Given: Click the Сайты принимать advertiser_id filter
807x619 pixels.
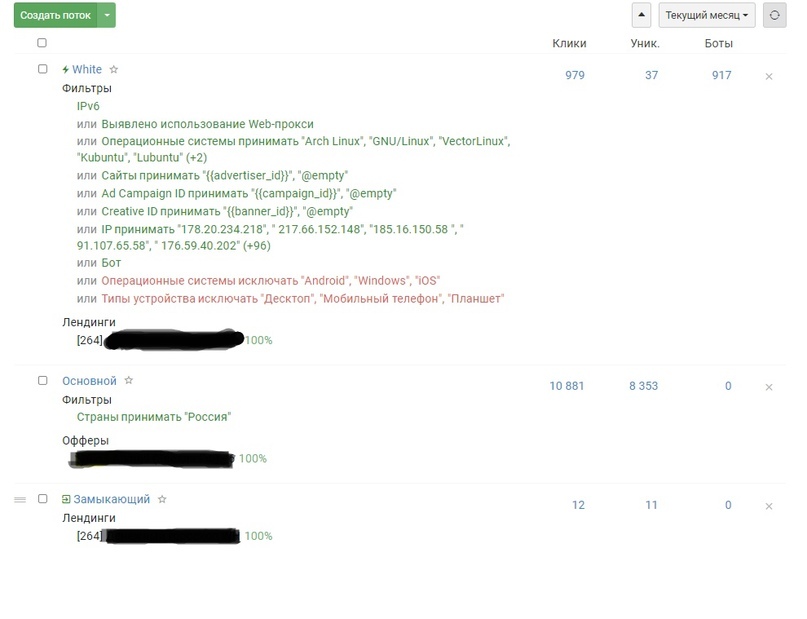Looking at the screenshot, I should (225, 175).
